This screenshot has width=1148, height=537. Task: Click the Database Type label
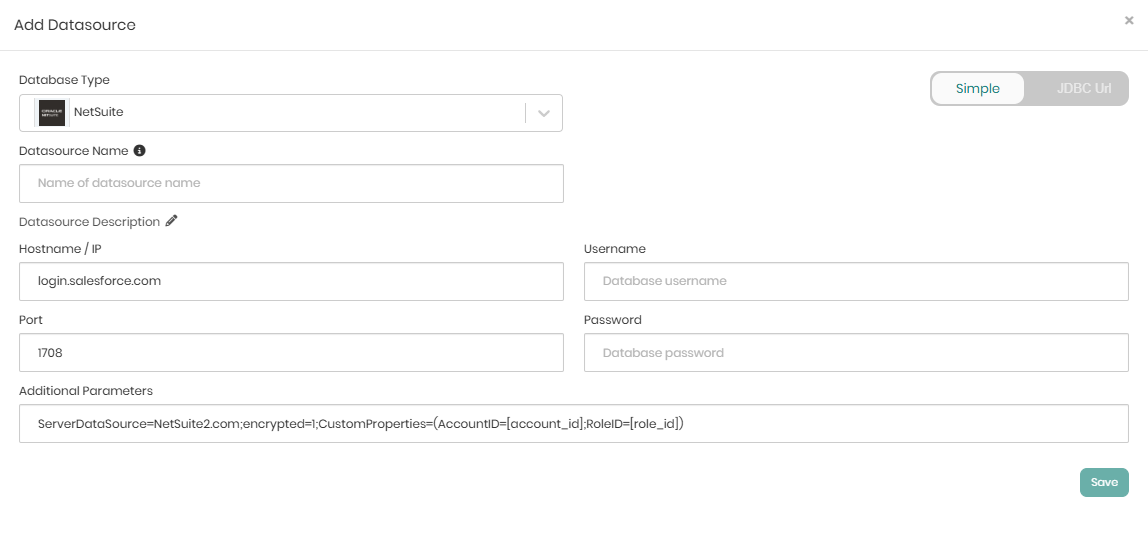64,80
